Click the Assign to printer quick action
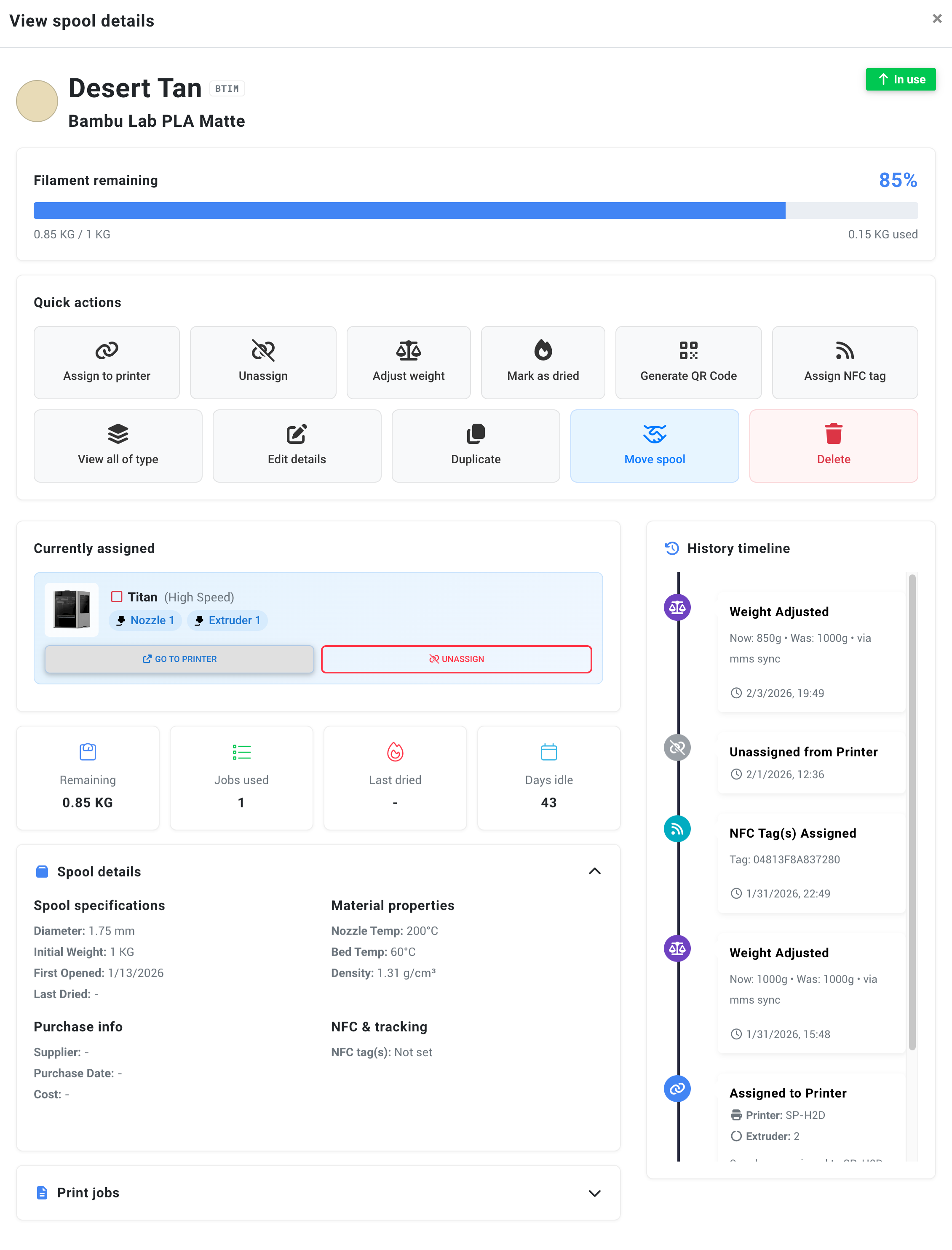The width and height of the screenshot is (952, 1250). [x=107, y=362]
